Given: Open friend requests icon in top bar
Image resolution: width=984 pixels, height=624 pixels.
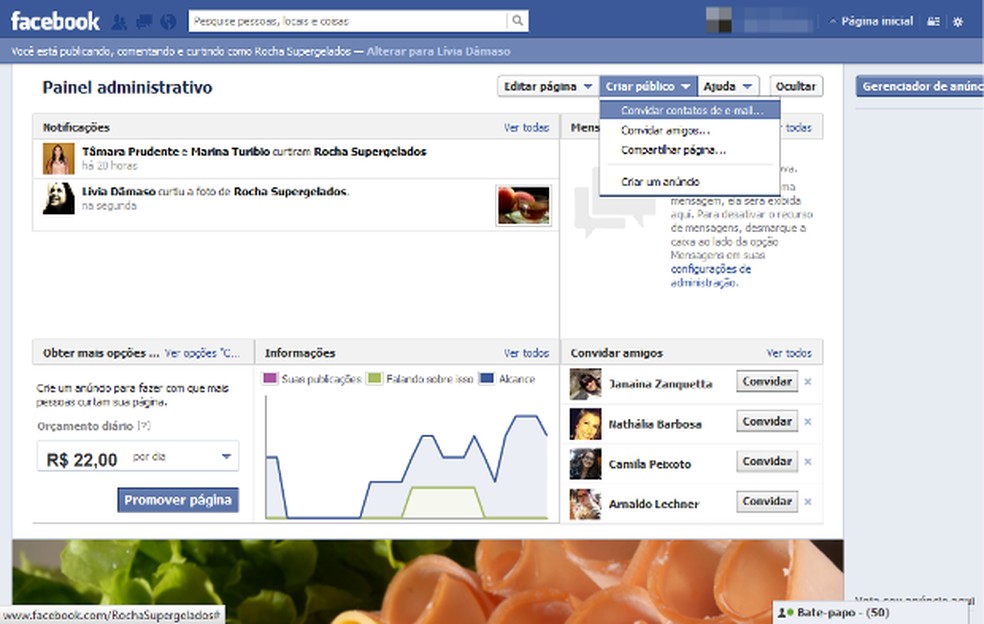Looking at the screenshot, I should tap(118, 21).
